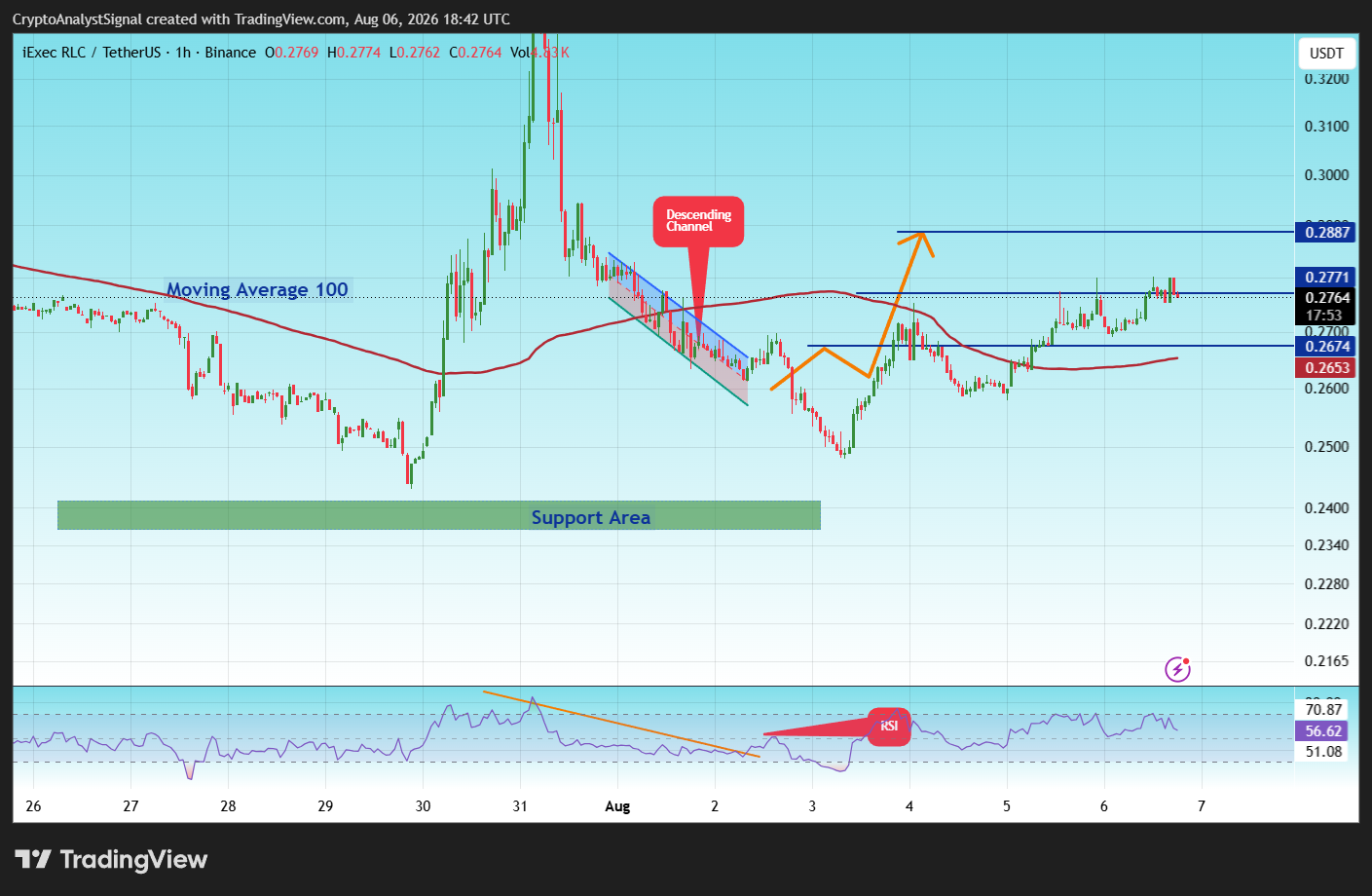Image resolution: width=1372 pixels, height=896 pixels.
Task: Click the 7 date label on time axis
Action: tap(1202, 806)
